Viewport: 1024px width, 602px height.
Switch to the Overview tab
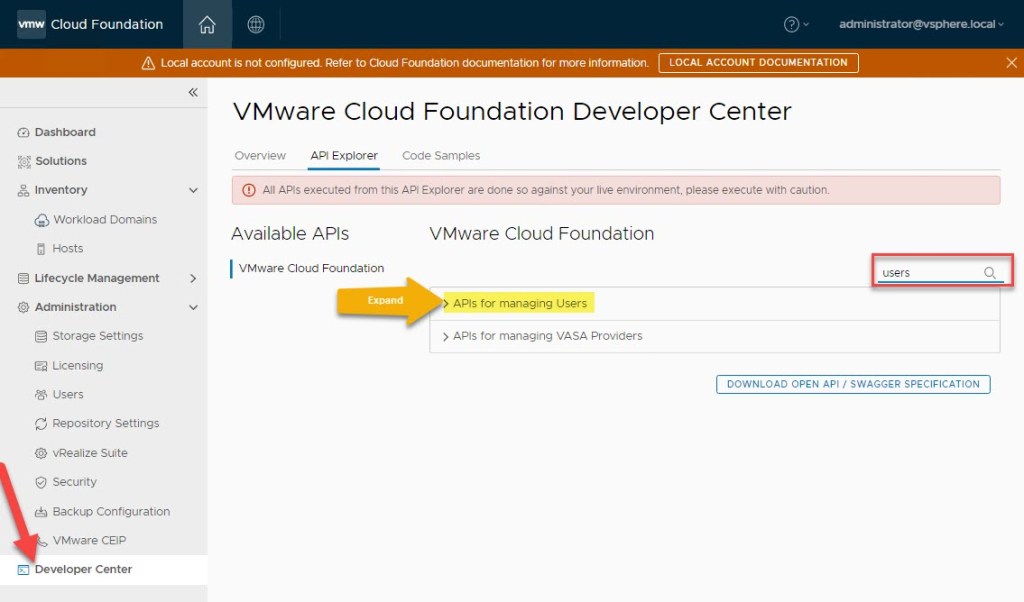[x=260, y=156]
